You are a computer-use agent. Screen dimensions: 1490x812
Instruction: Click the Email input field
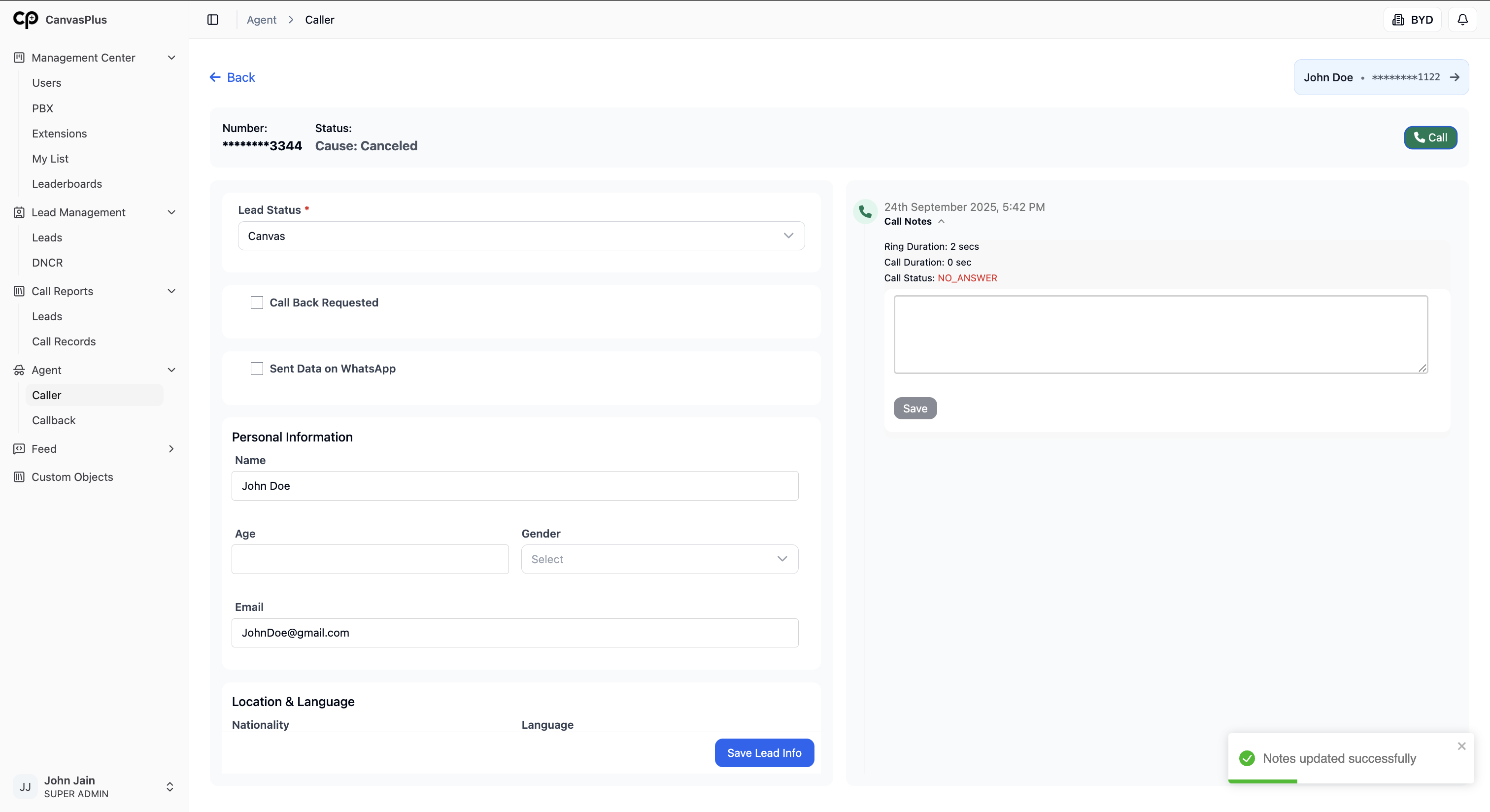pos(515,633)
